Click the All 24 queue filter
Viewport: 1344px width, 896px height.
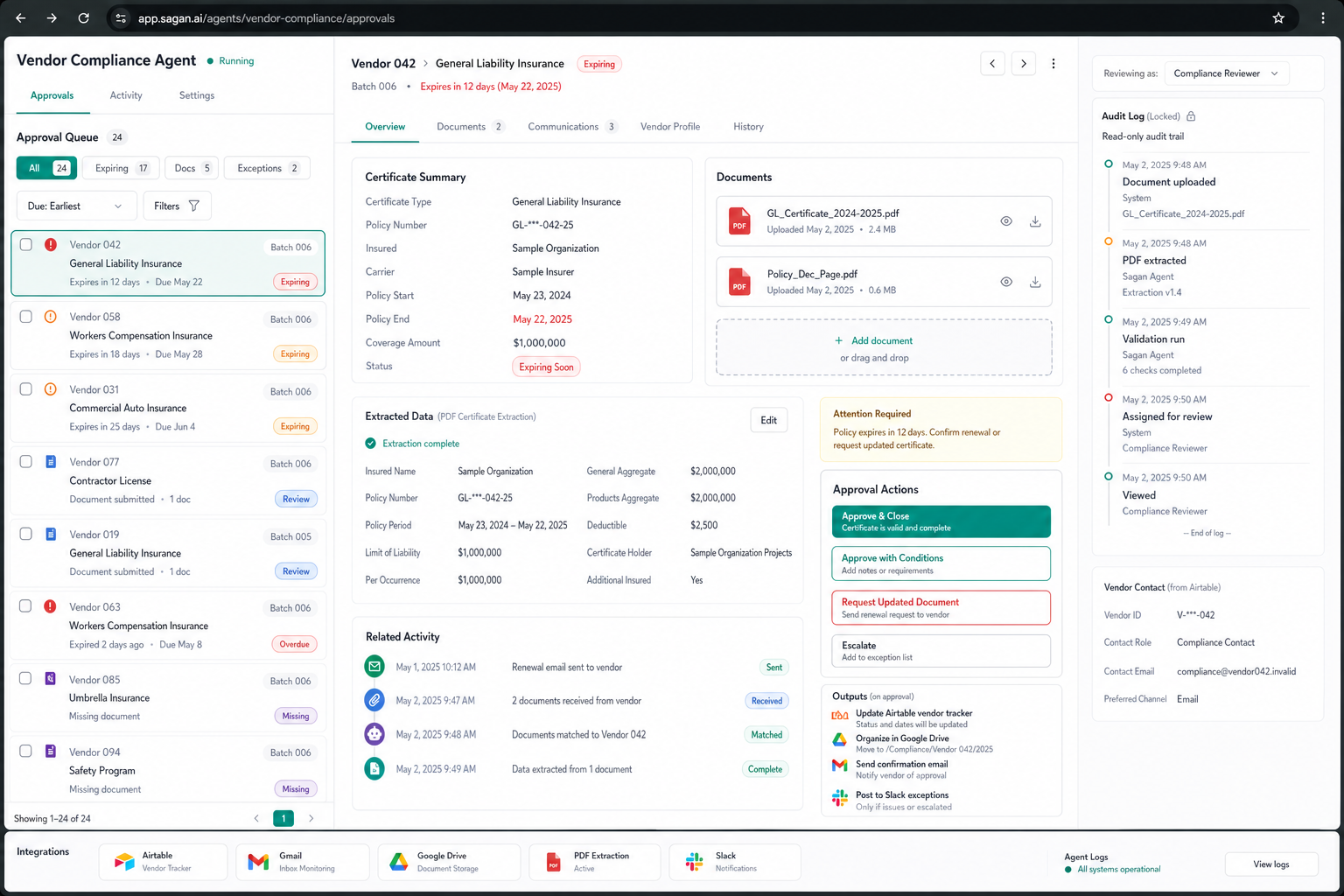(x=47, y=168)
